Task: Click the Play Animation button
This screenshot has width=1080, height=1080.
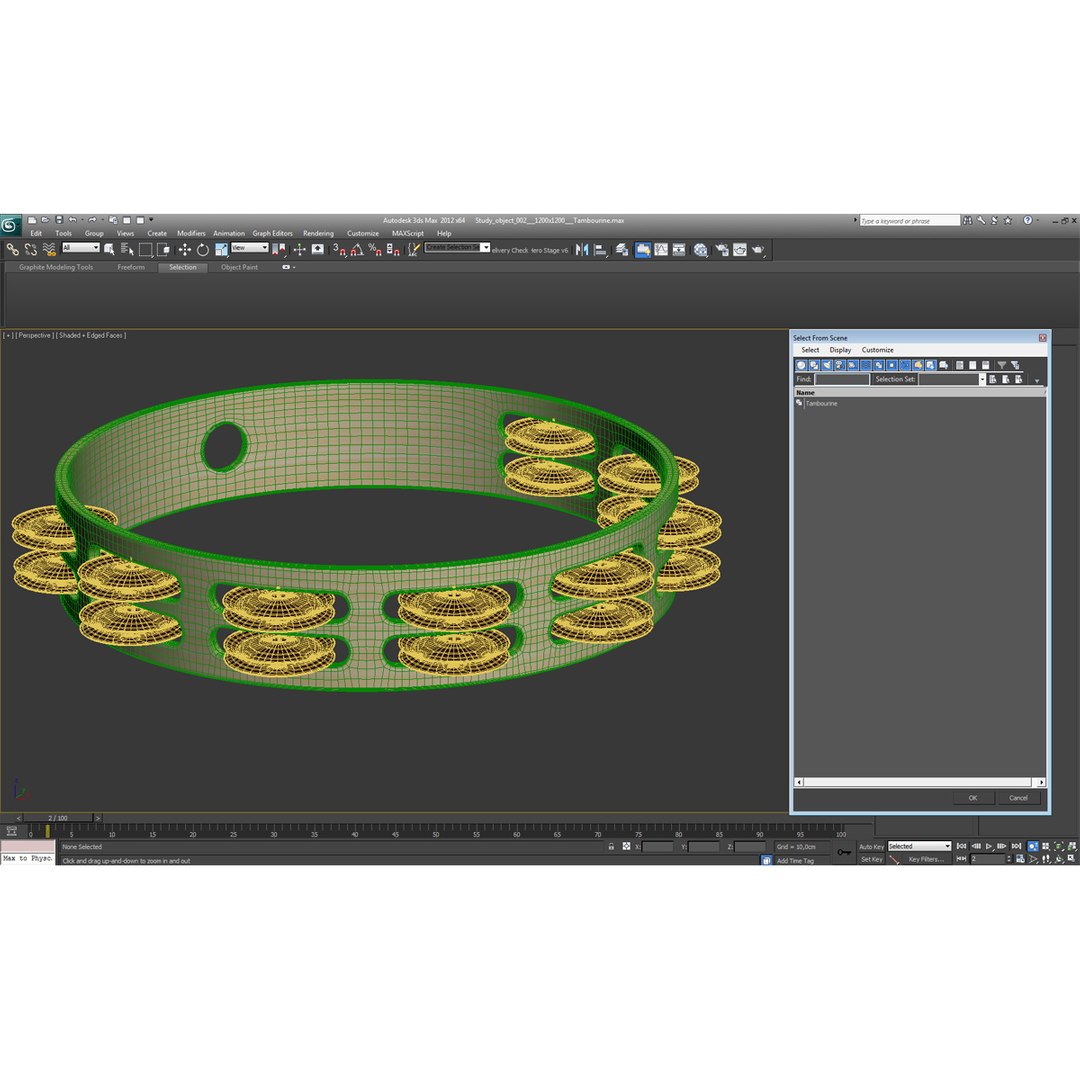Action: (x=988, y=847)
